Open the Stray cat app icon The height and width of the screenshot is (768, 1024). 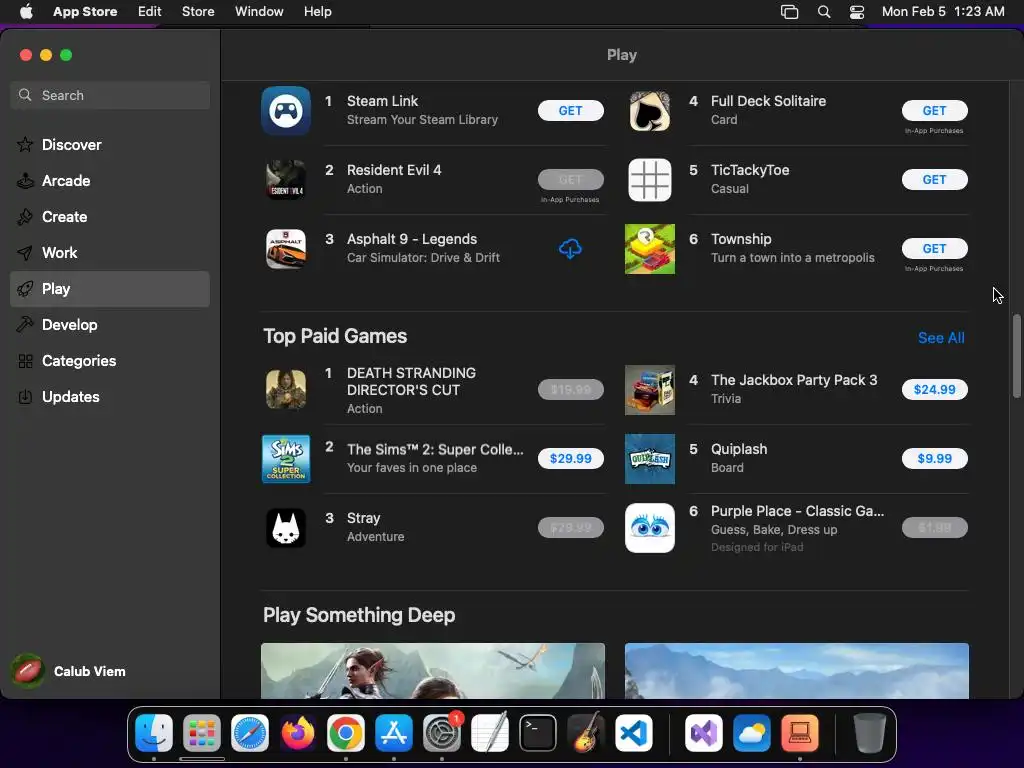point(286,528)
